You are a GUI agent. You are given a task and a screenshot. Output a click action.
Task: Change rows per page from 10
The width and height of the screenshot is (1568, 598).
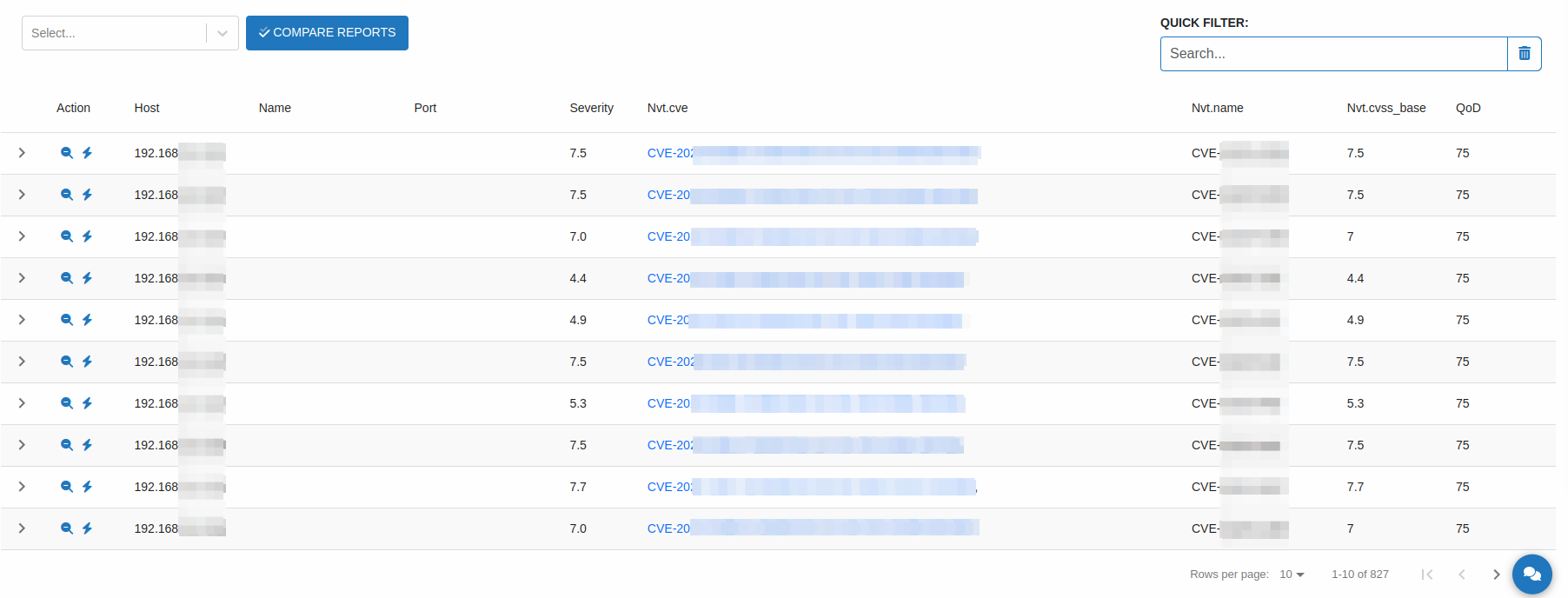(1292, 575)
